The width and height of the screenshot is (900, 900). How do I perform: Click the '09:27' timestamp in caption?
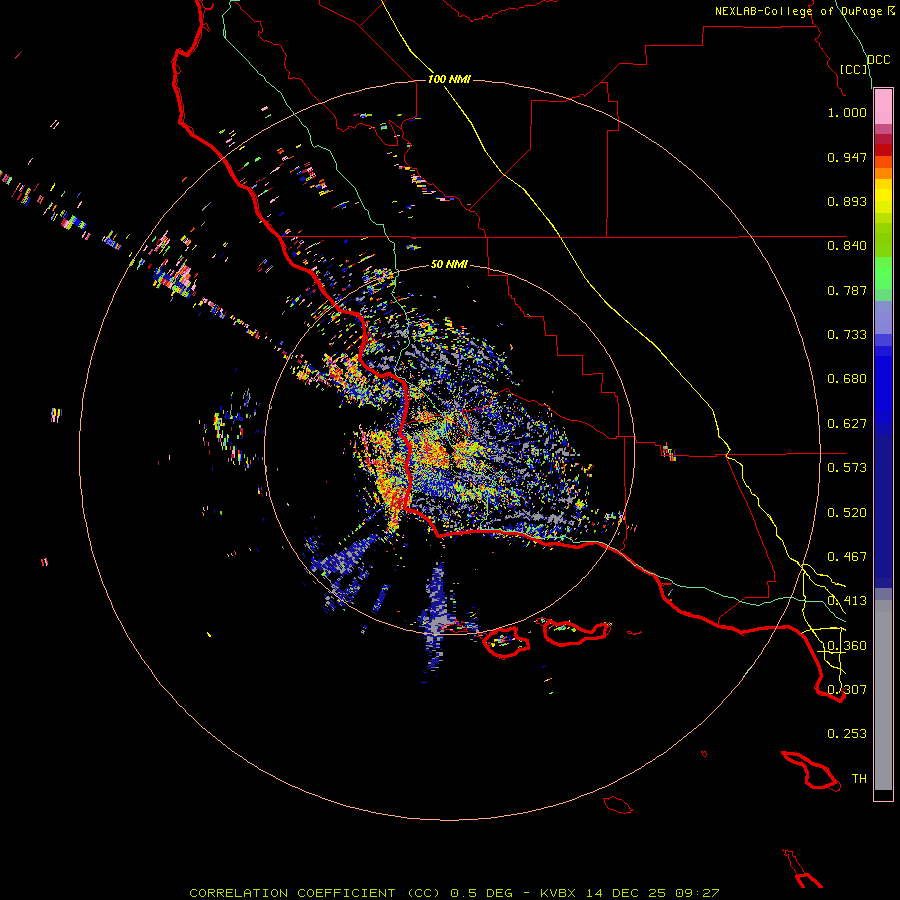click(697, 893)
